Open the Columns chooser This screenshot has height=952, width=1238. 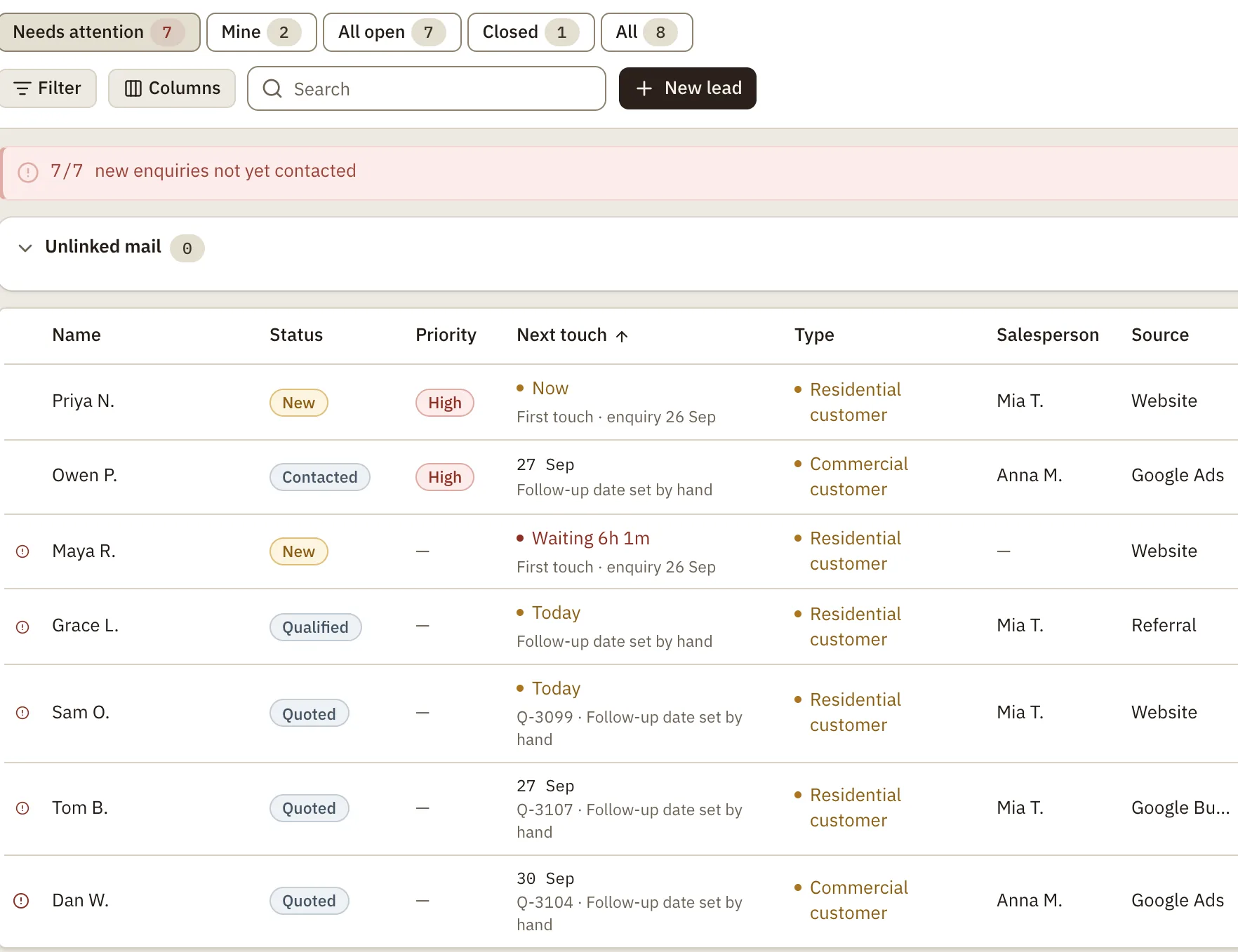(x=172, y=88)
